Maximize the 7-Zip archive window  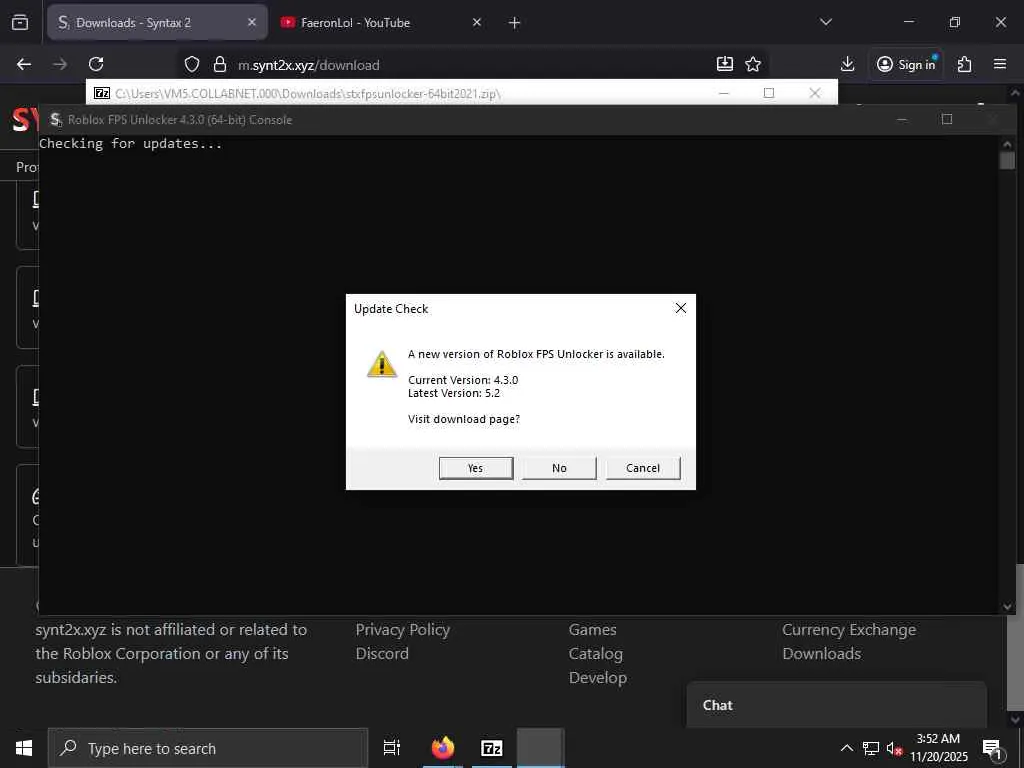pos(769,93)
